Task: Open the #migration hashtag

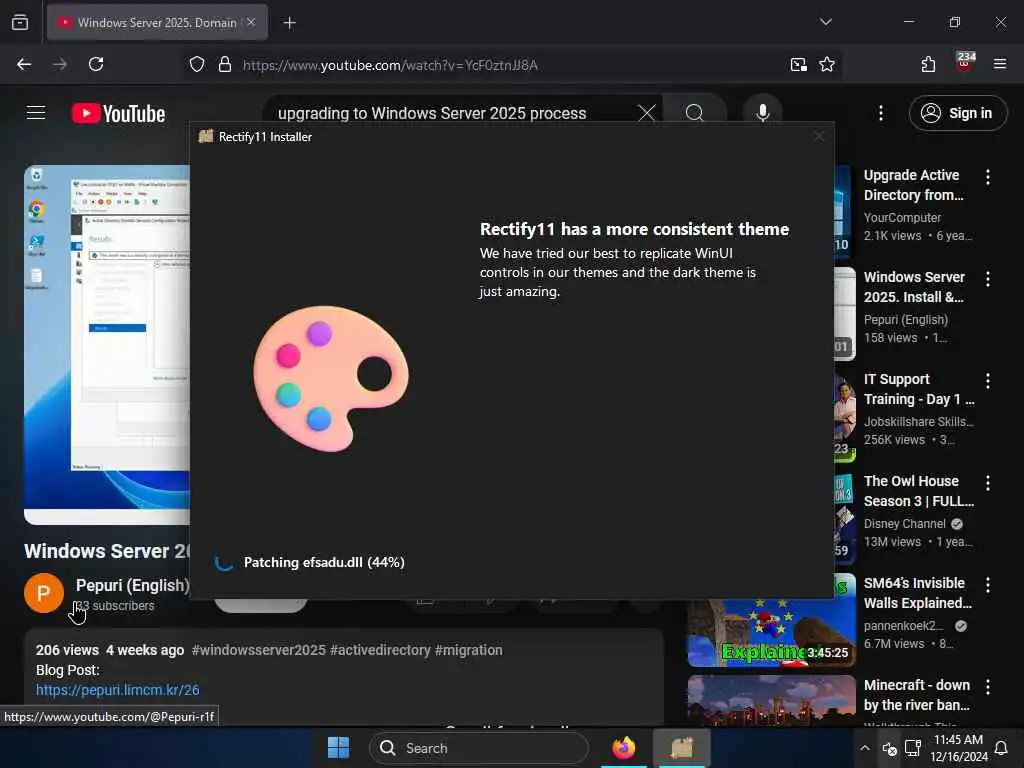Action: (x=468, y=650)
